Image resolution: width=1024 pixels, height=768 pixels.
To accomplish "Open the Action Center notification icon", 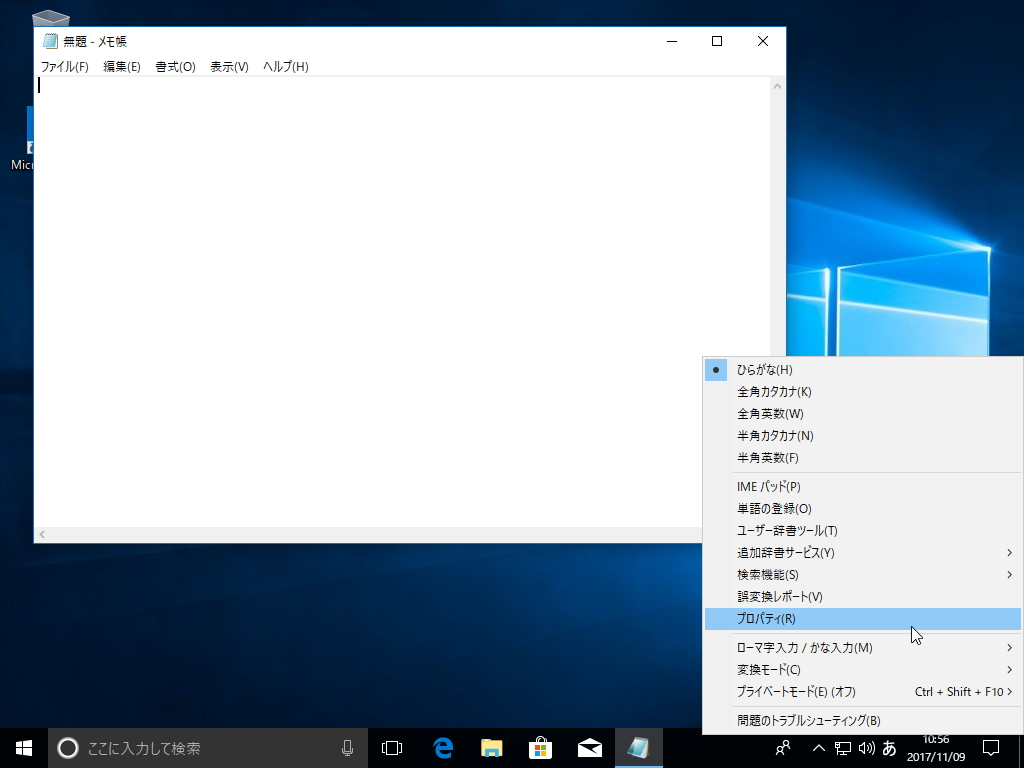I will [x=989, y=747].
